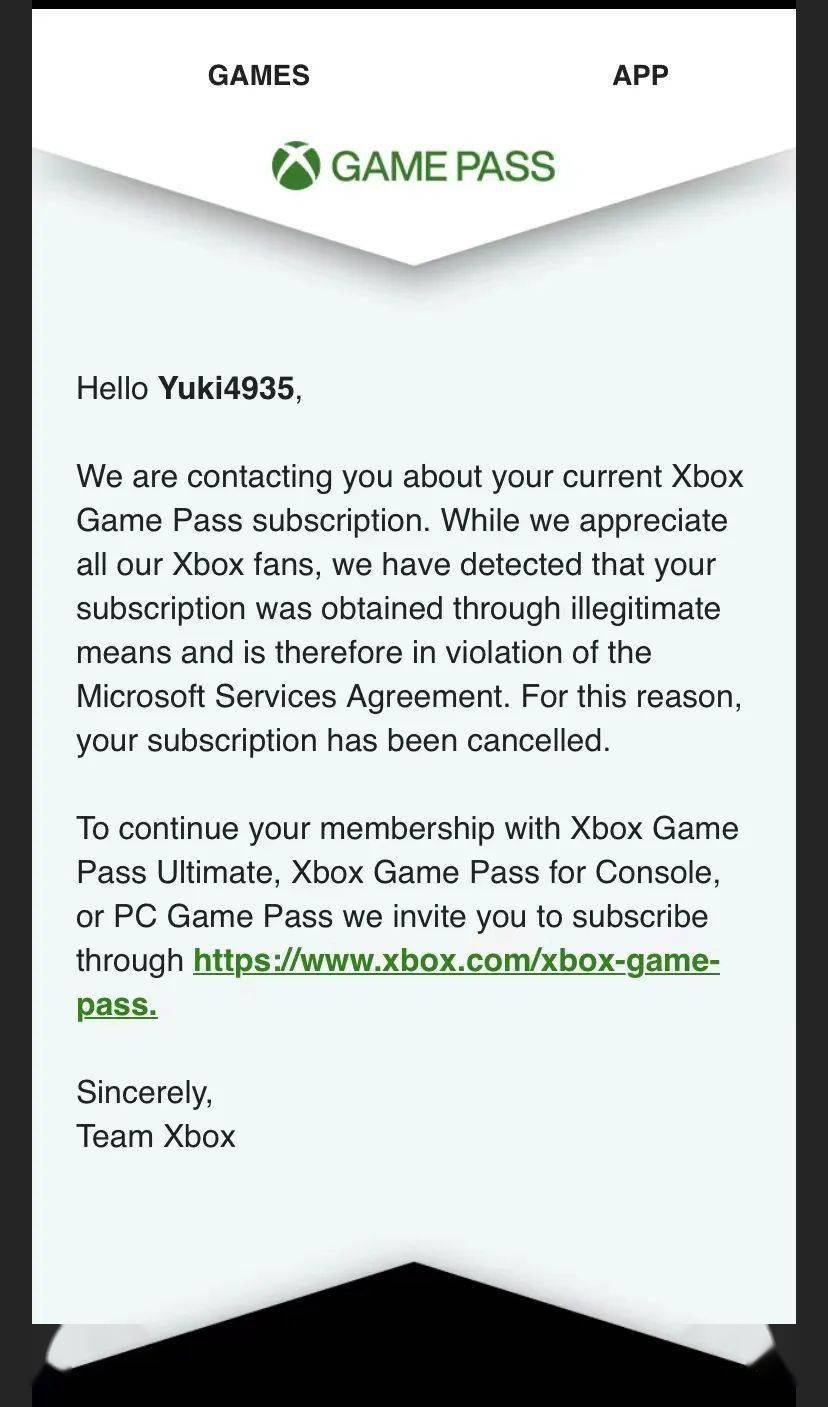Click "Xbox Game Pass for Console" text

pyautogui.click(x=505, y=873)
